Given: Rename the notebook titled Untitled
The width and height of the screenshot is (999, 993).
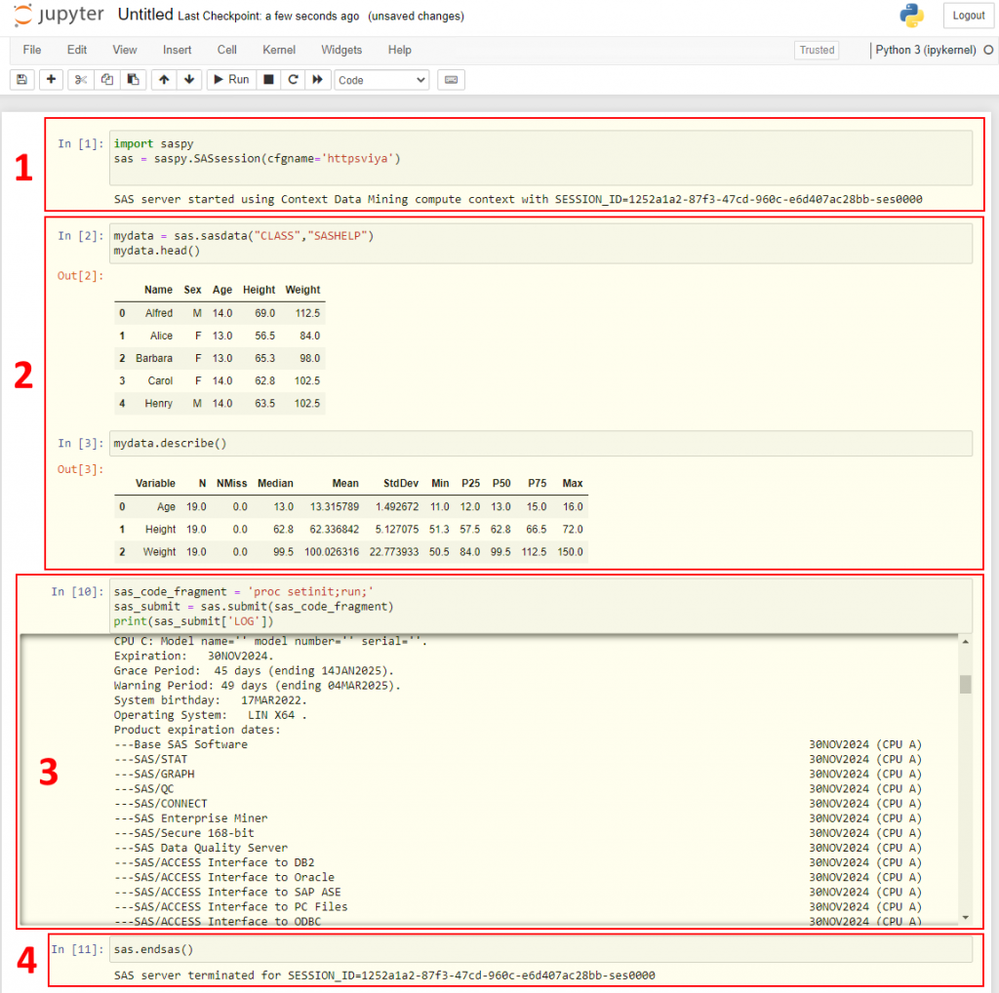Looking at the screenshot, I should click(145, 15).
